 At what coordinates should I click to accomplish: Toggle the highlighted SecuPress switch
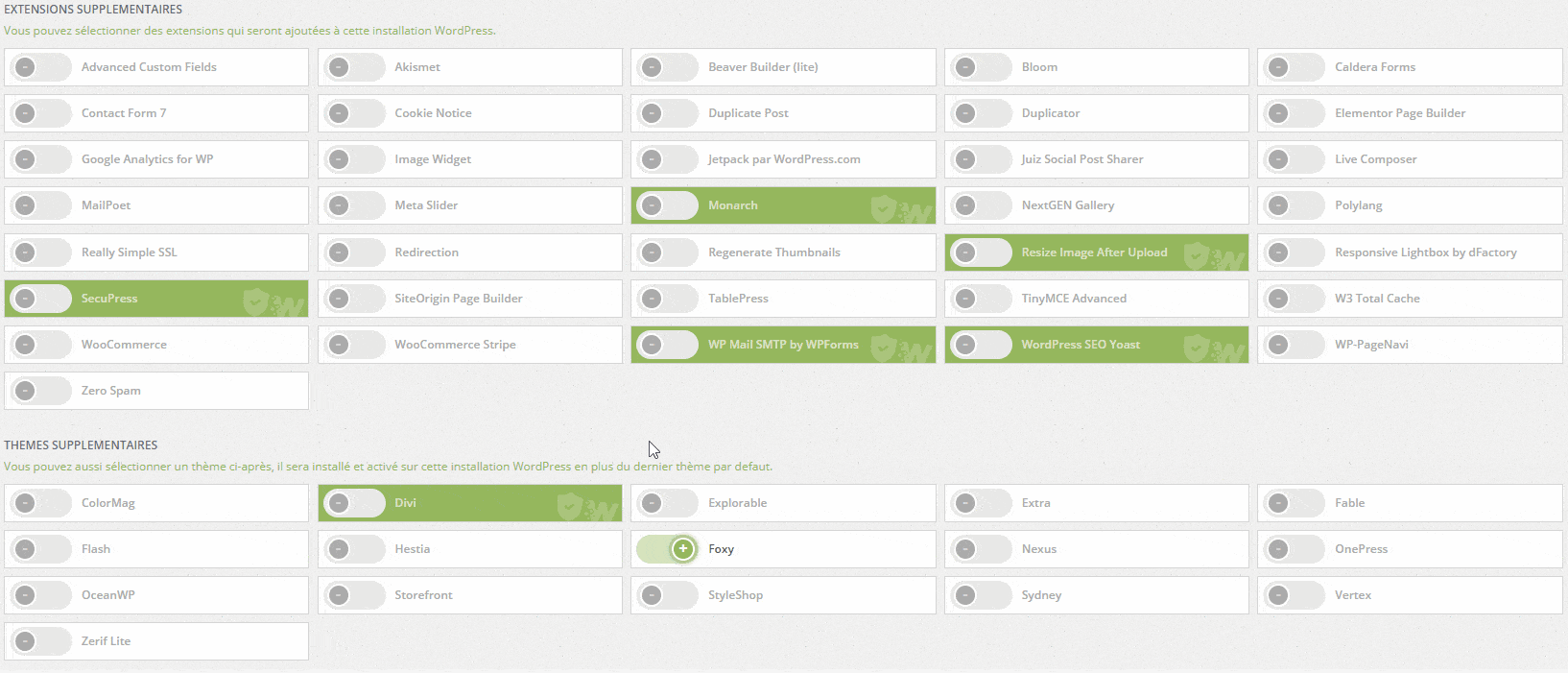click(x=40, y=299)
